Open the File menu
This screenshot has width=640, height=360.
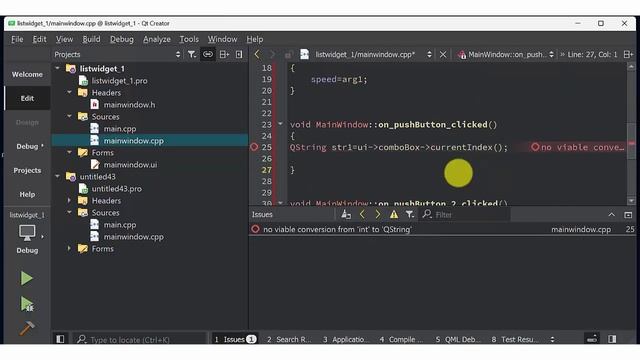17,39
